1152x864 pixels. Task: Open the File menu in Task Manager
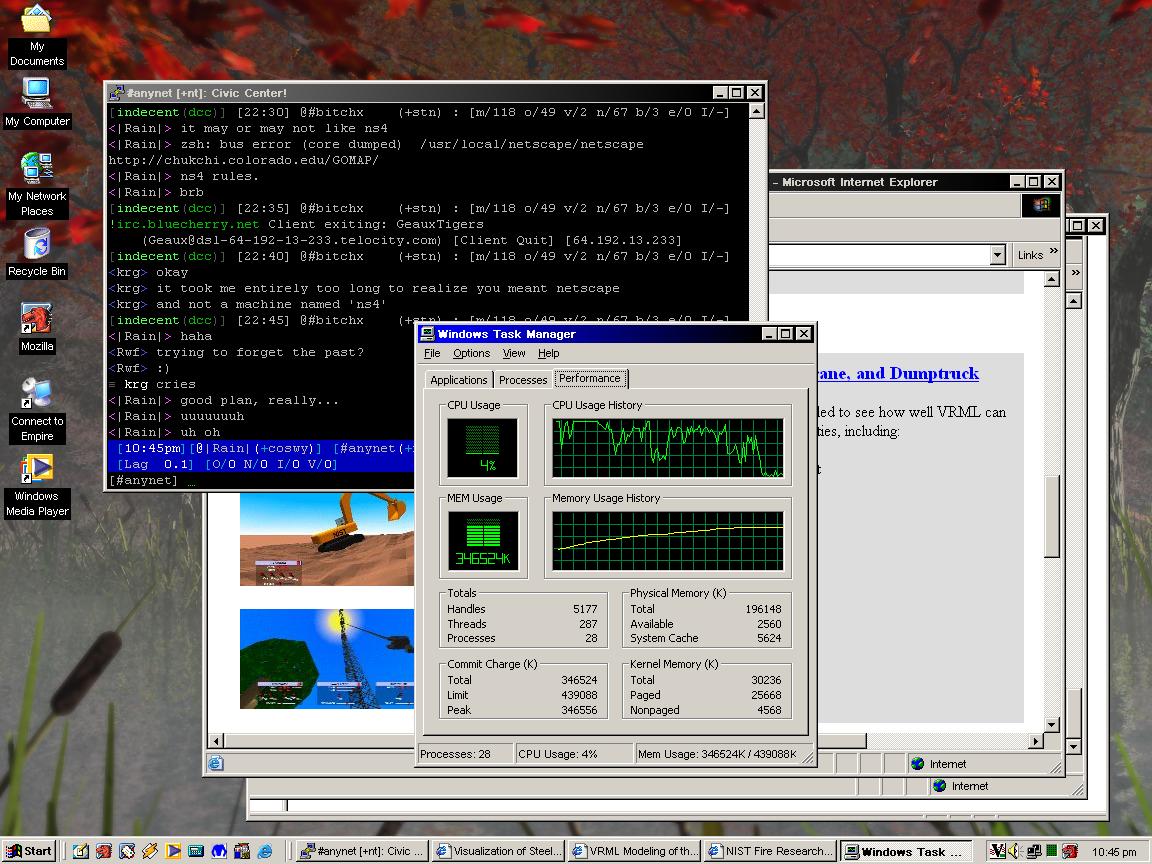point(432,353)
